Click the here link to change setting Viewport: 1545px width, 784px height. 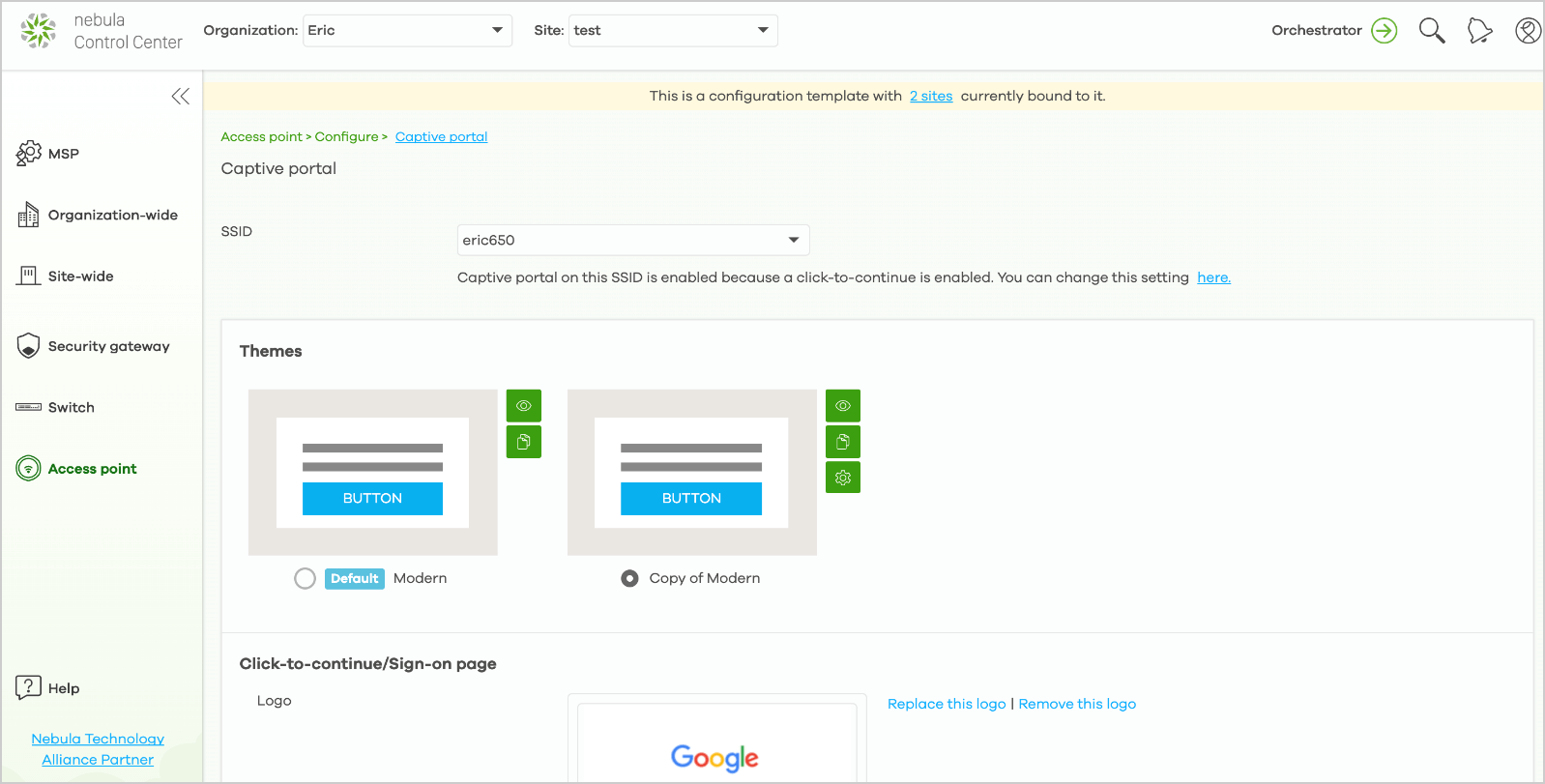[1213, 277]
